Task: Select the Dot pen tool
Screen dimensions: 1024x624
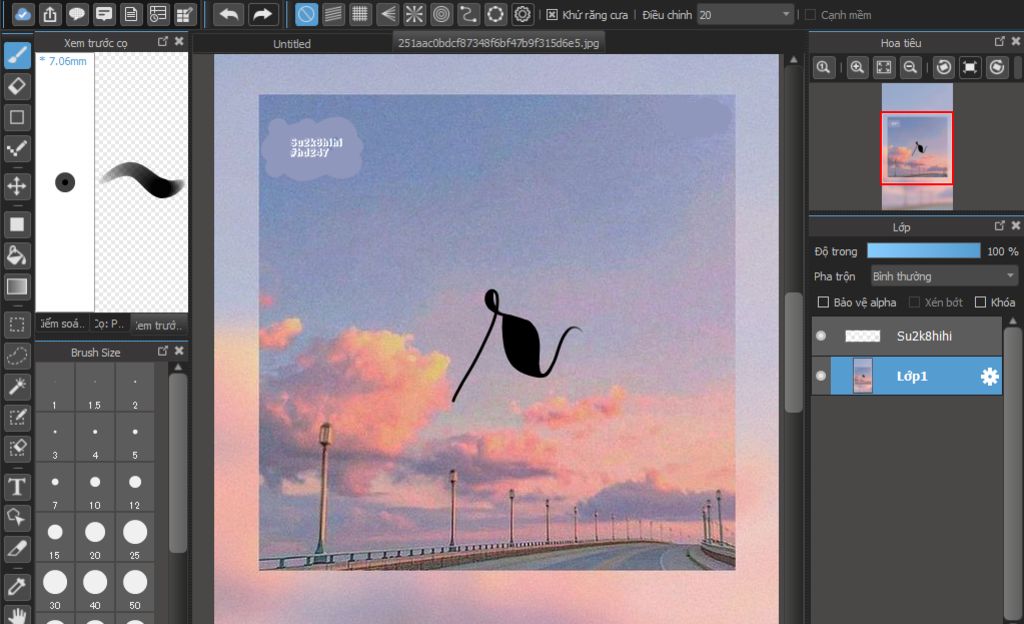Action: [17, 149]
